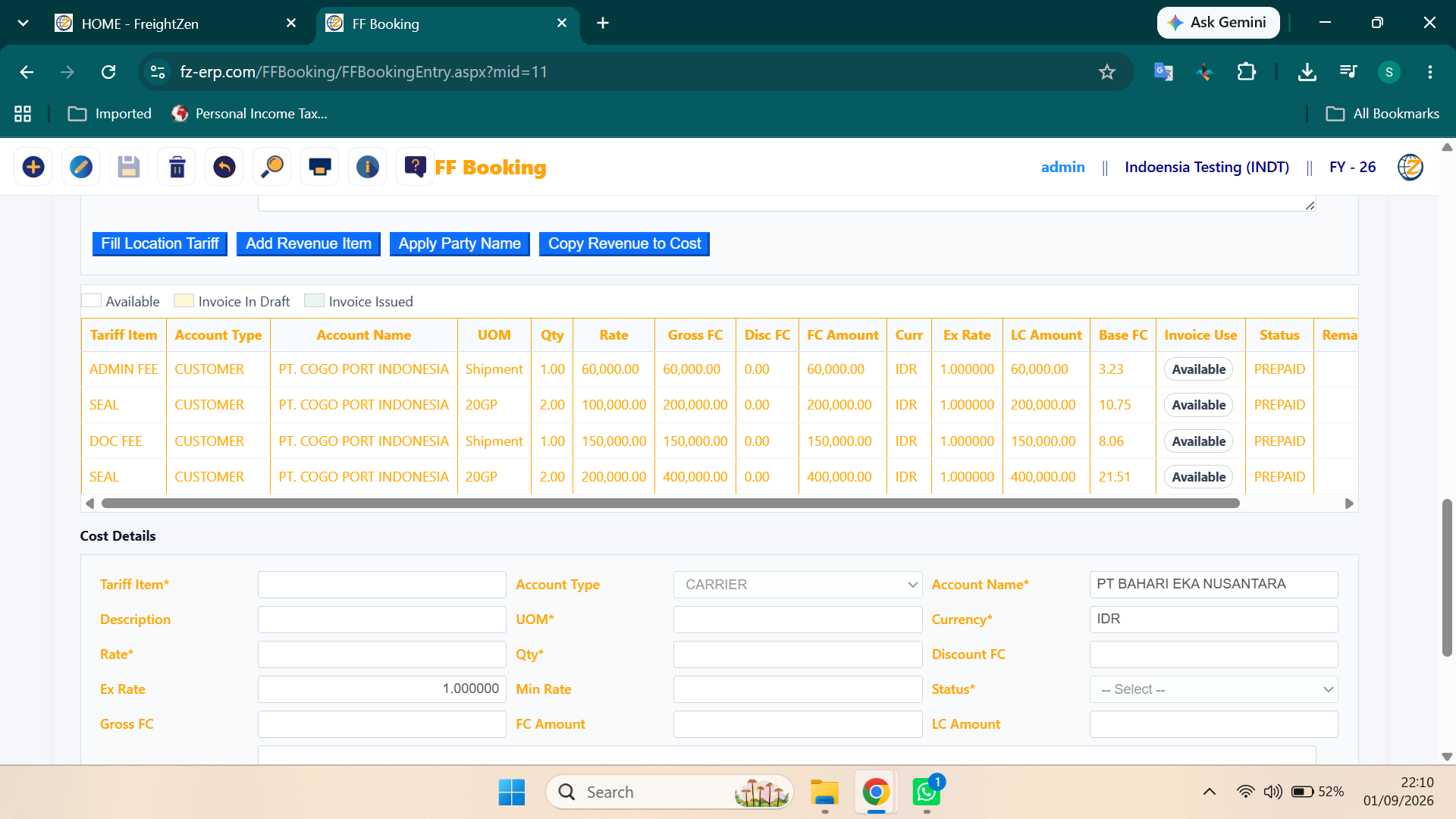Click the Invoice In Draft legend swatch
The width and height of the screenshot is (1456, 819).
tap(184, 301)
